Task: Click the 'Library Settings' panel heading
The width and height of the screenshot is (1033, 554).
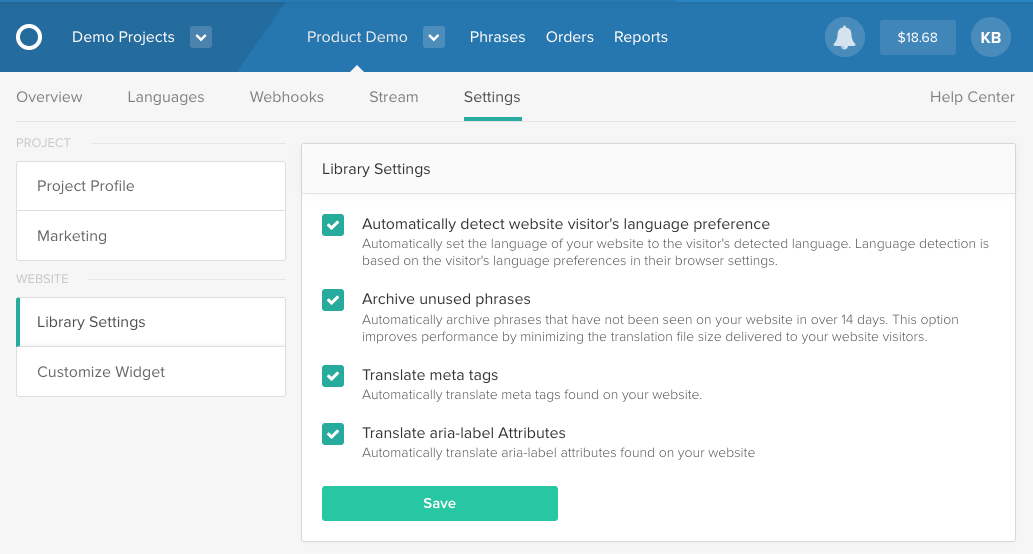Action: (x=376, y=169)
